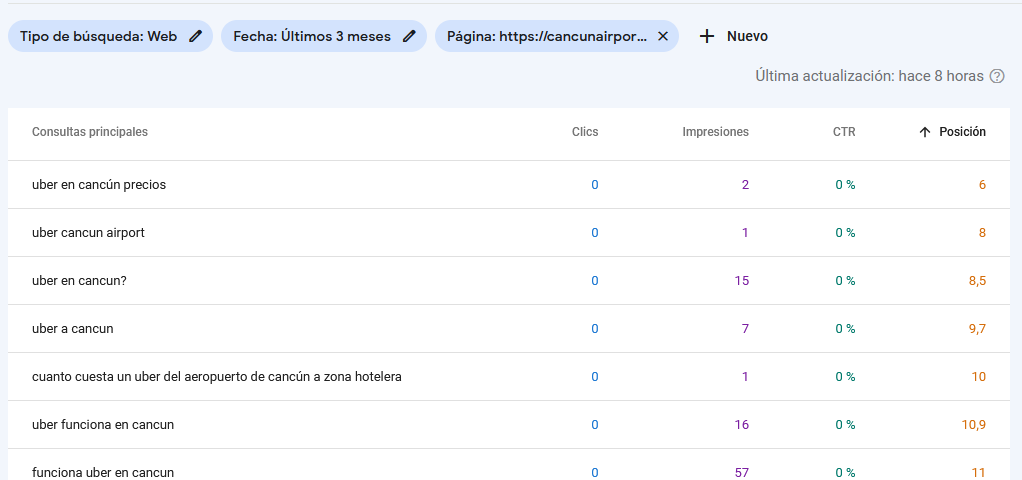Open query 'uber en cancún precios'
The height and width of the screenshot is (480, 1022).
pyautogui.click(x=99, y=185)
